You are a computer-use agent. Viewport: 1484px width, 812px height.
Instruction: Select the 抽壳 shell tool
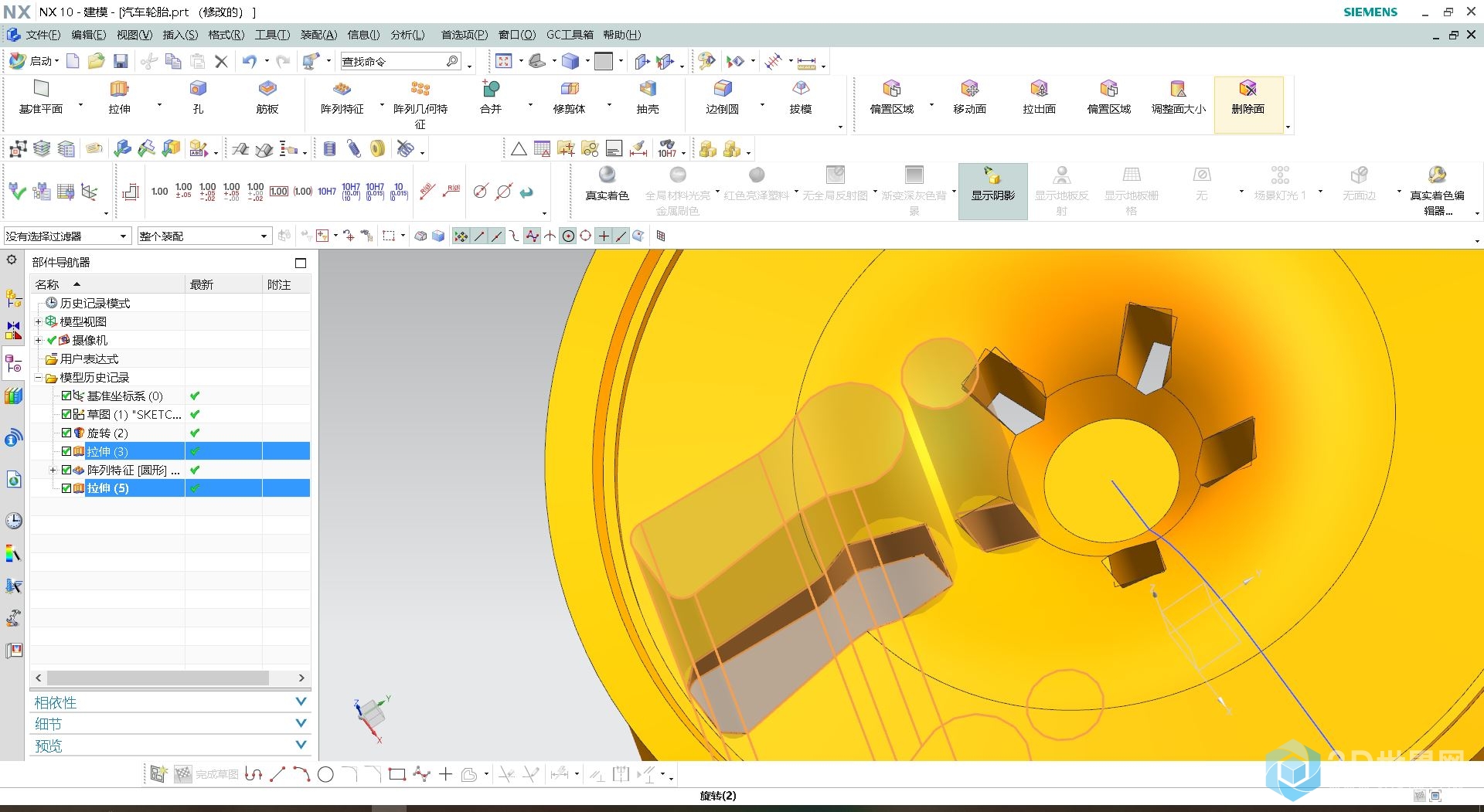[x=648, y=97]
